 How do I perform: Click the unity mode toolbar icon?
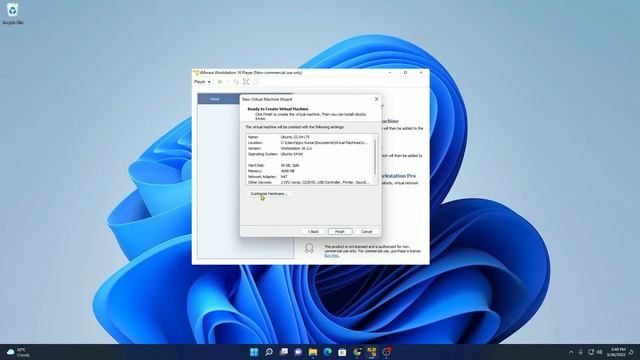(256, 82)
